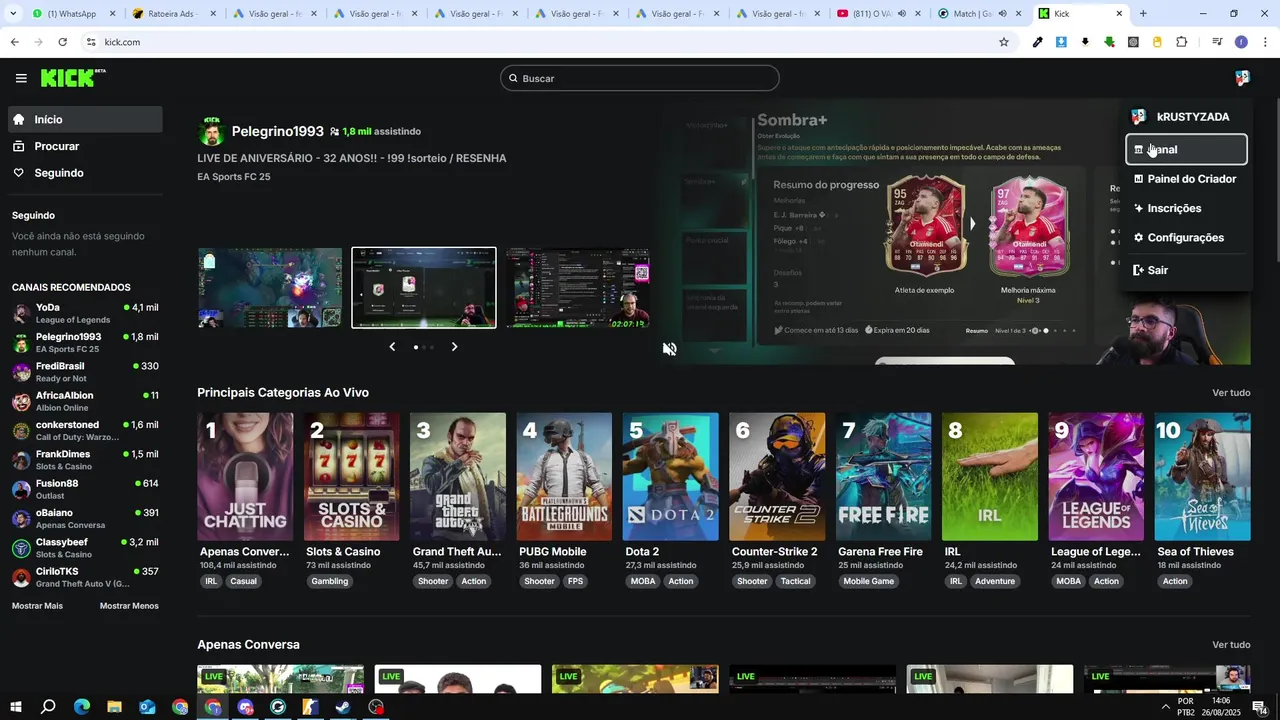This screenshot has width=1280, height=720.
Task: Click Sair to log out
Action: pyautogui.click(x=1186, y=270)
